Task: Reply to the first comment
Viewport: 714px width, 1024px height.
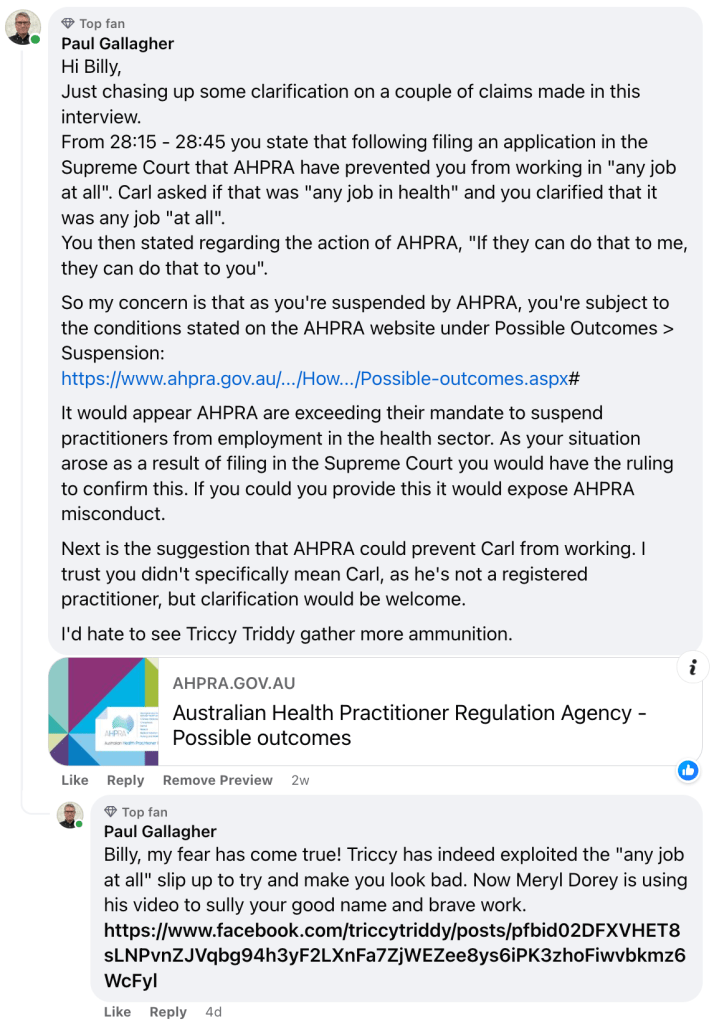Action: coord(126,780)
